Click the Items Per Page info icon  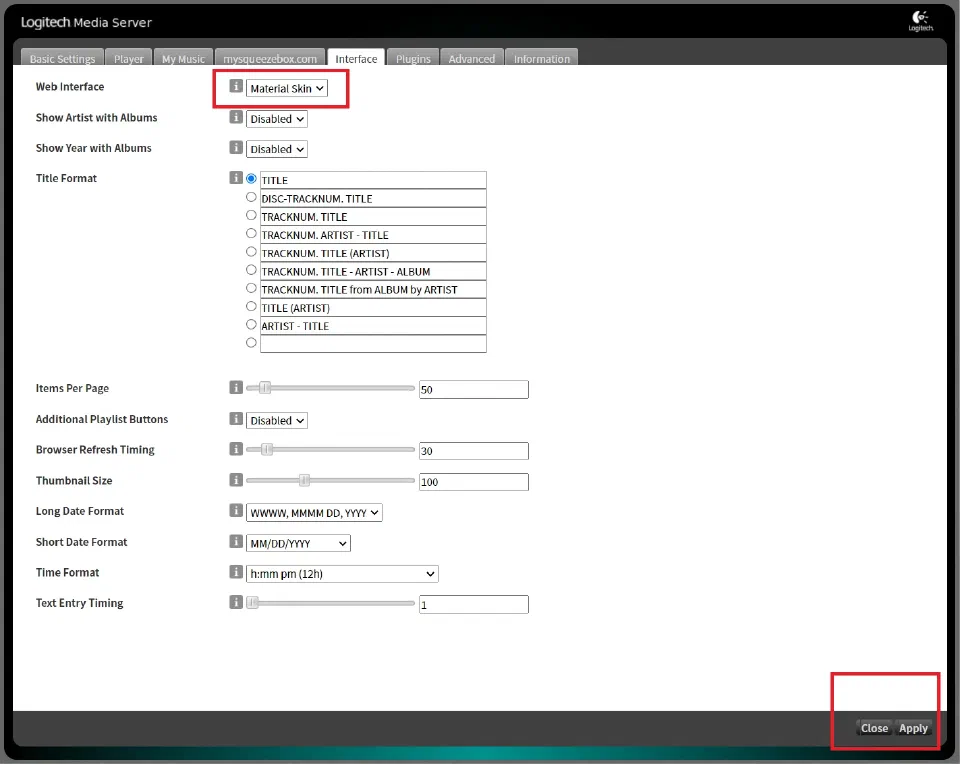(236, 388)
